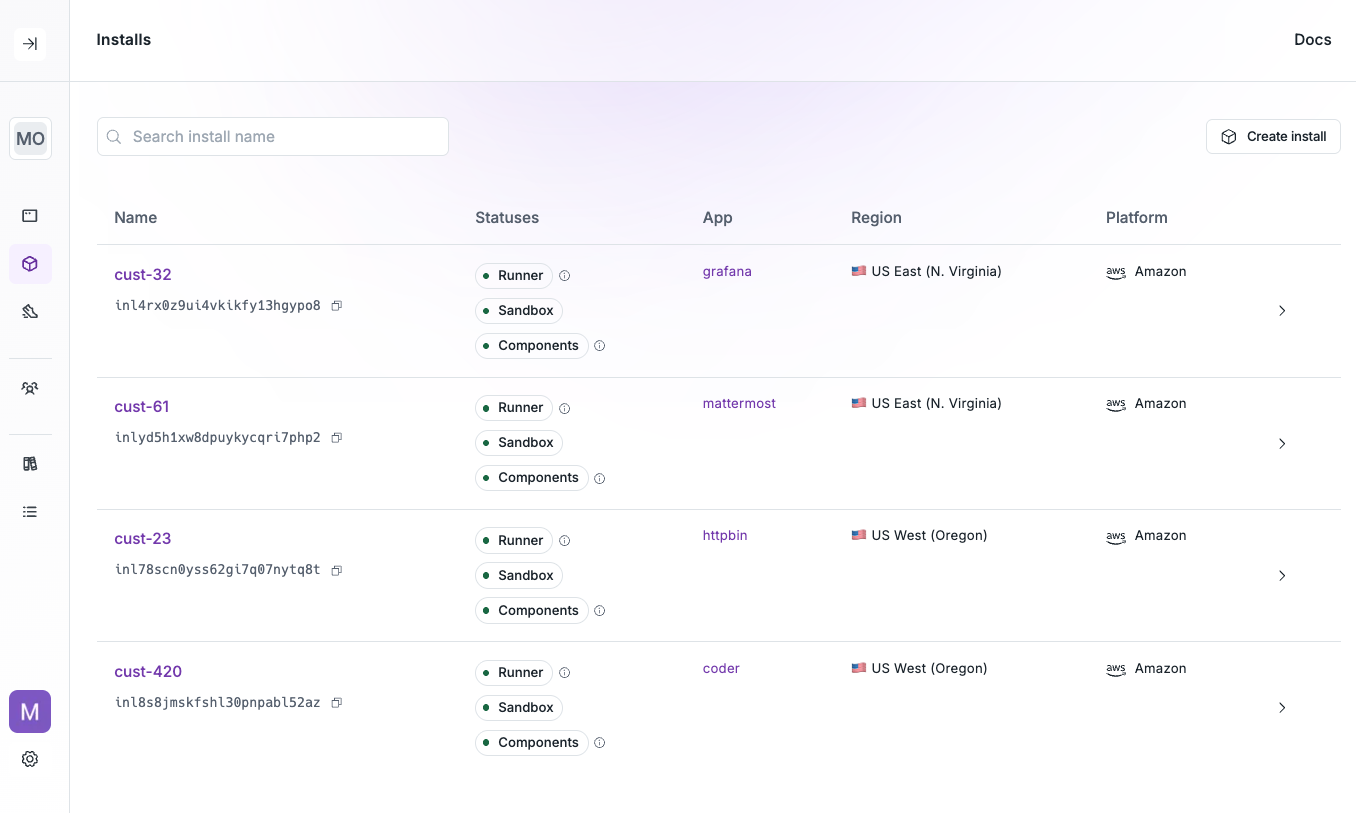Open the apps panel via the window icon
Screen dimensions: 1356x813
click(30, 215)
